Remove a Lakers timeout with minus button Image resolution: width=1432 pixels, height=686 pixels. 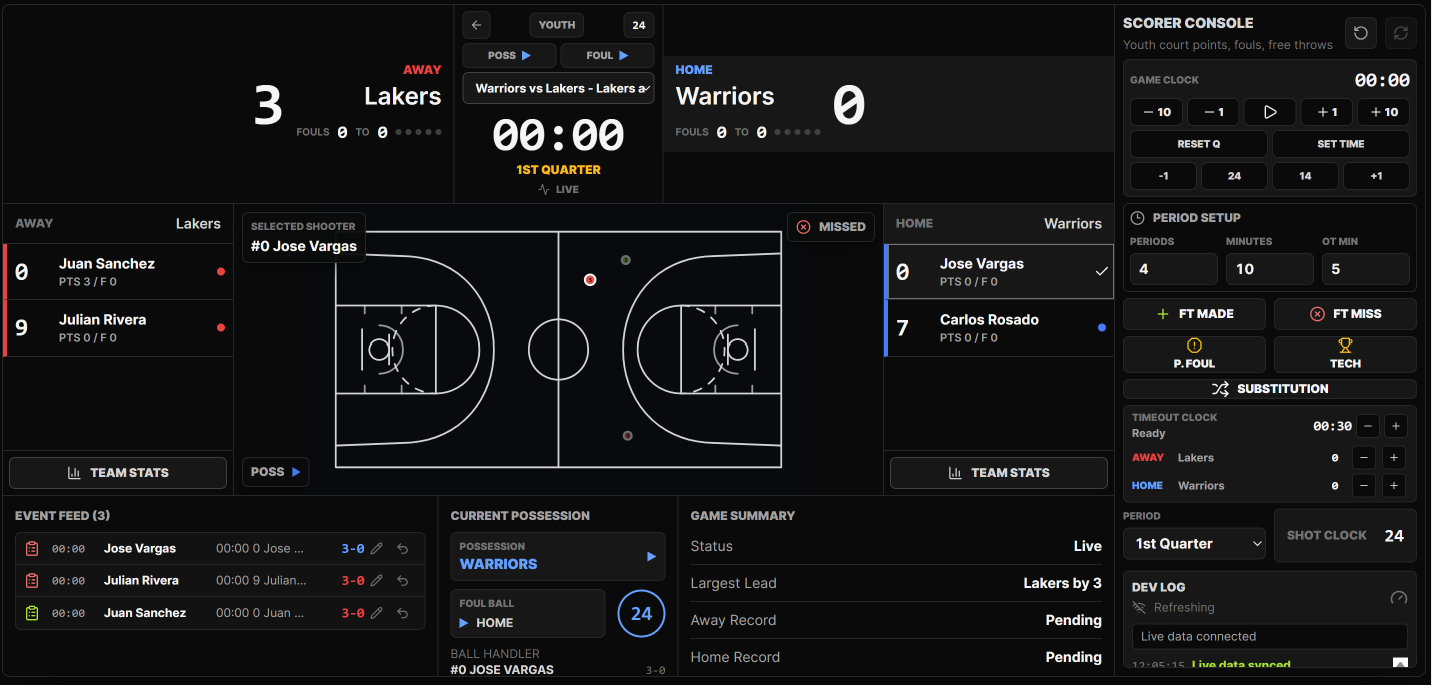[1363, 458]
